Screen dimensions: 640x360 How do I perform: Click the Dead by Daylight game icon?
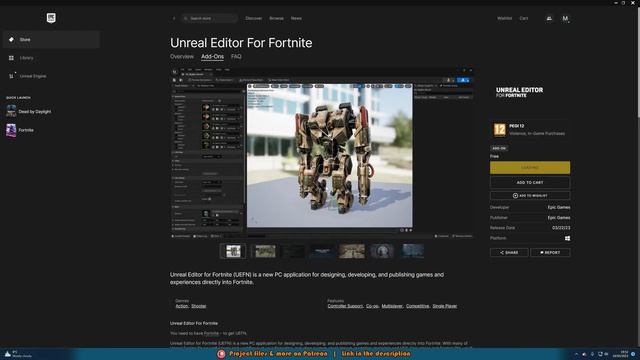(x=11, y=111)
